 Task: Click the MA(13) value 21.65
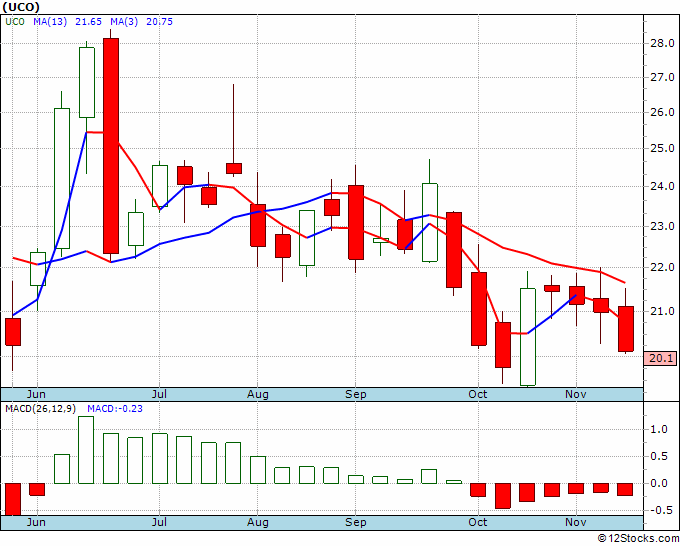(x=88, y=22)
